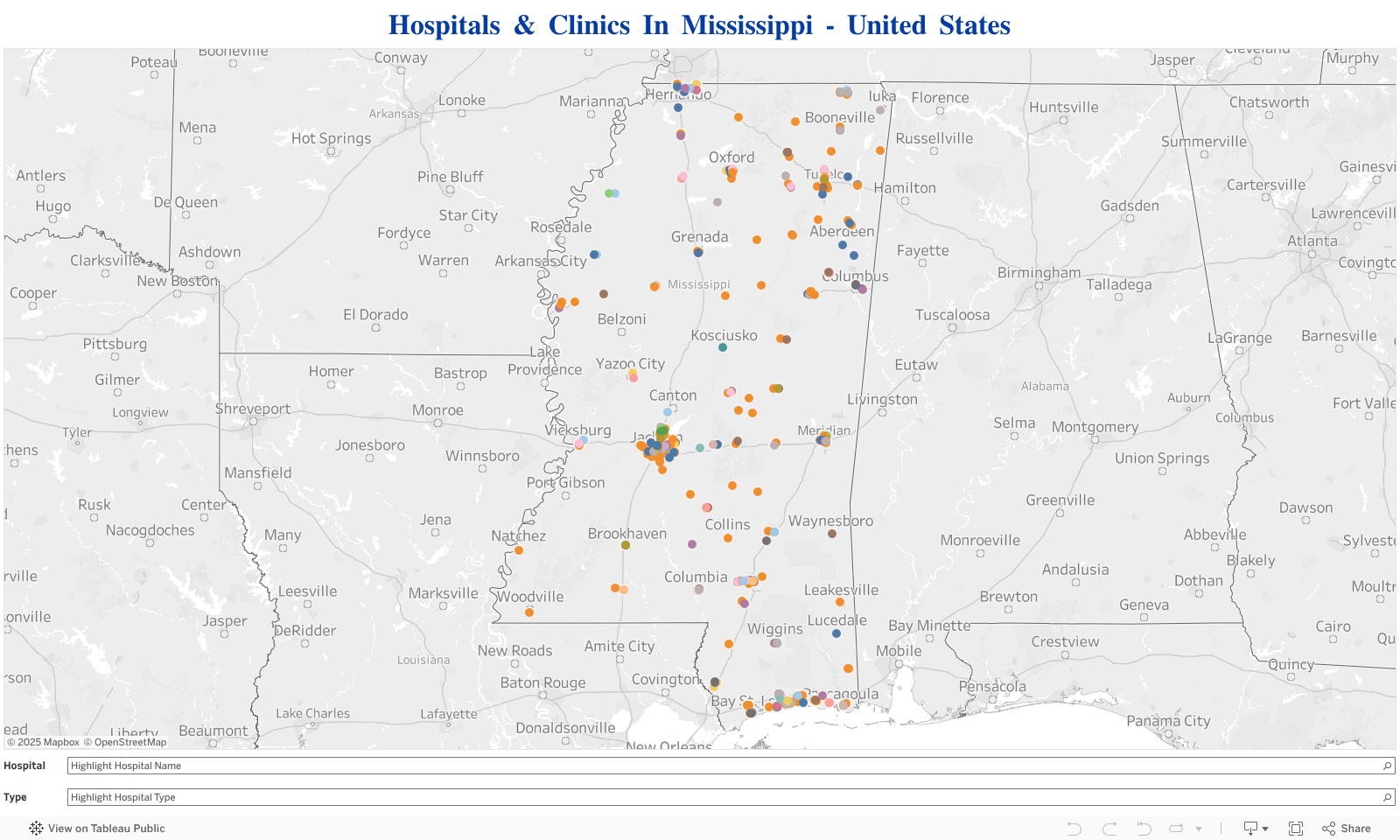Click the 'Vicksburg' map label
The image size is (1400, 840).
pyautogui.click(x=577, y=430)
